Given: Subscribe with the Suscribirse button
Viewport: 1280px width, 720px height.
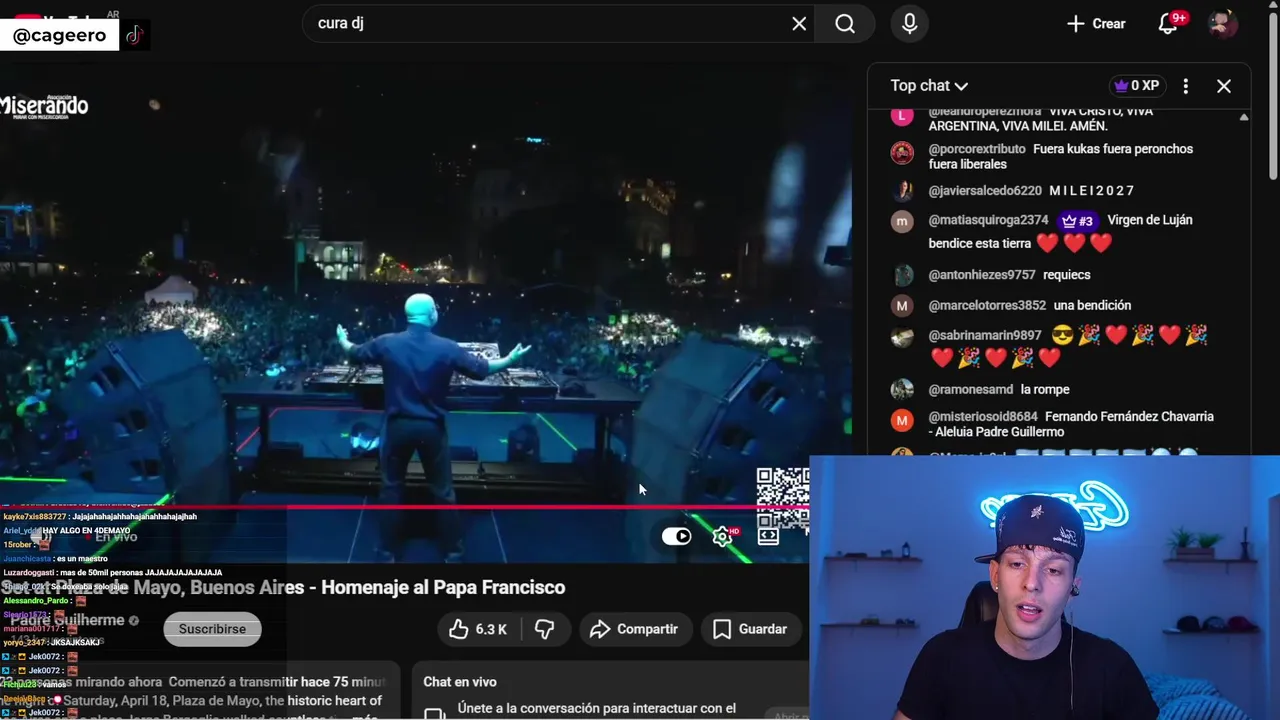Looking at the screenshot, I should coord(212,629).
